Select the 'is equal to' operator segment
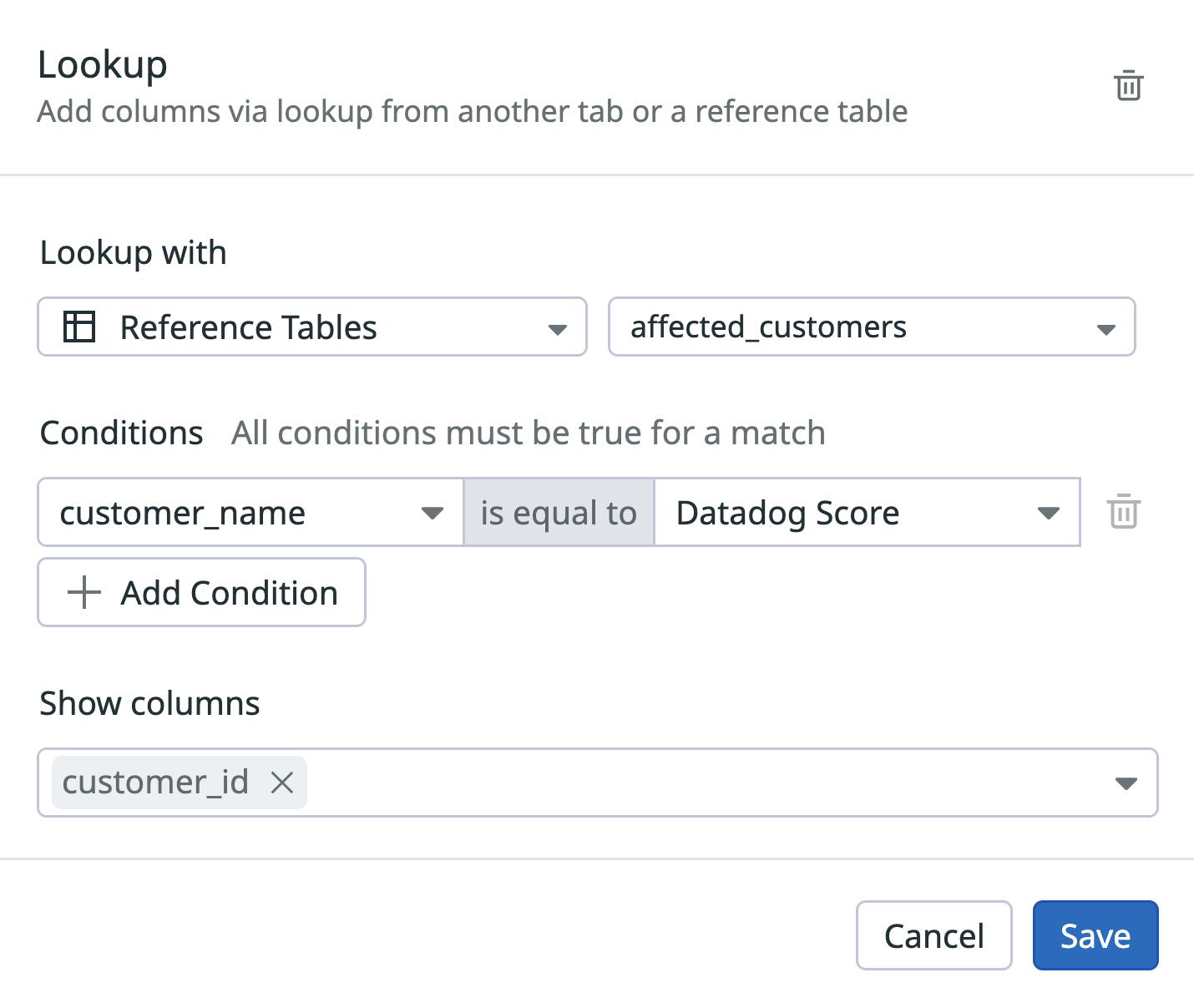 coord(558,512)
